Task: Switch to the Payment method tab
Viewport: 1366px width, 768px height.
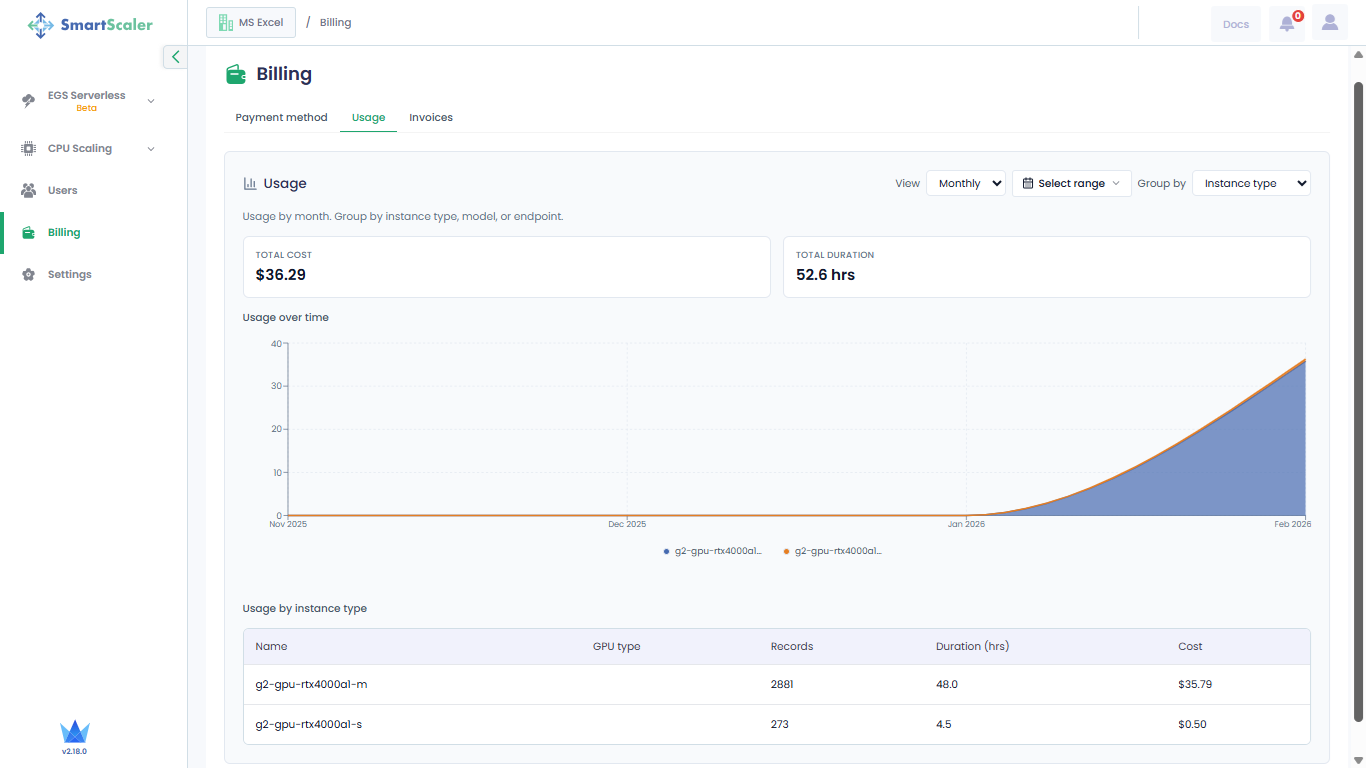Action: point(281,117)
